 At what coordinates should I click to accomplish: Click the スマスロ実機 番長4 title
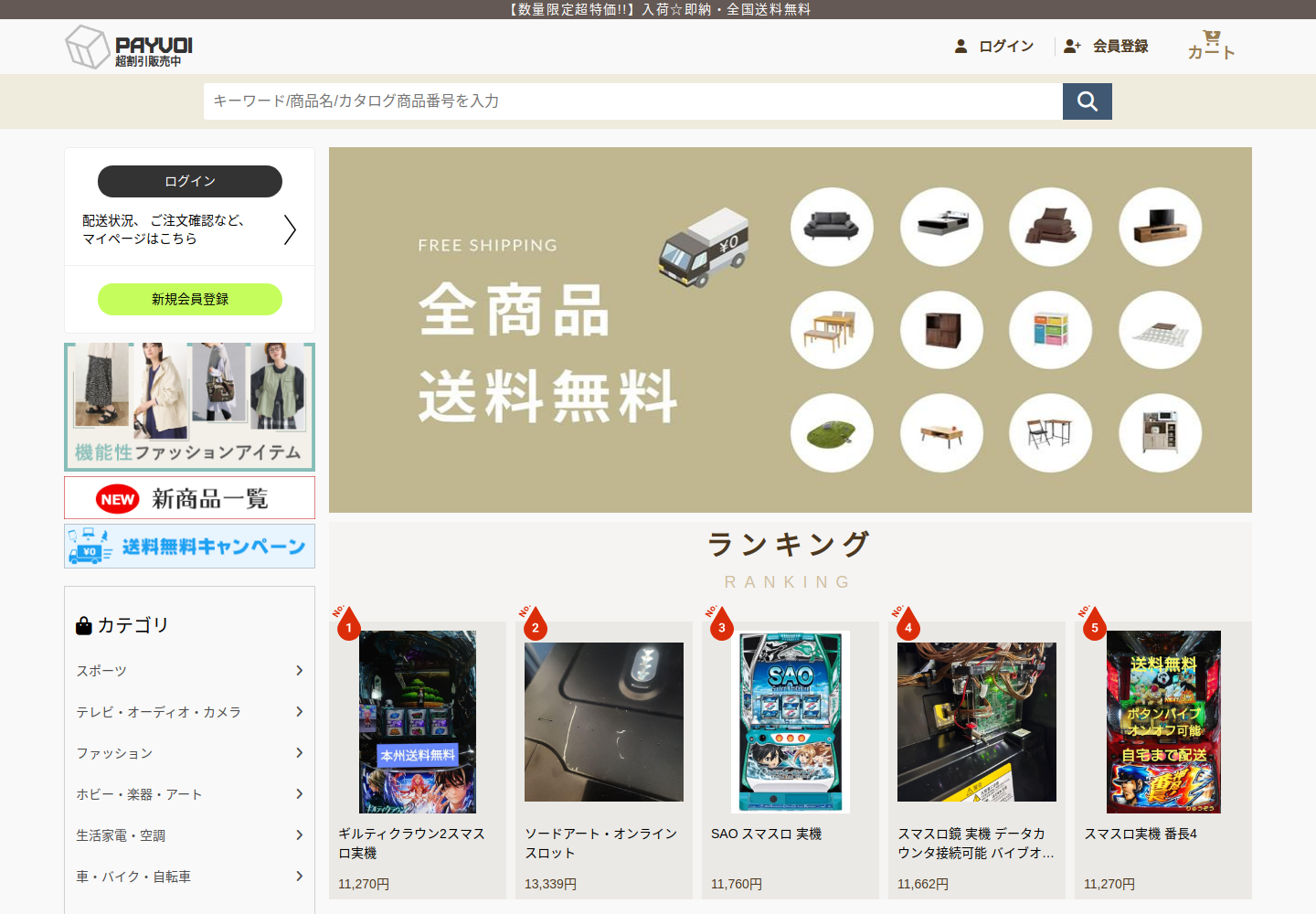1141,834
